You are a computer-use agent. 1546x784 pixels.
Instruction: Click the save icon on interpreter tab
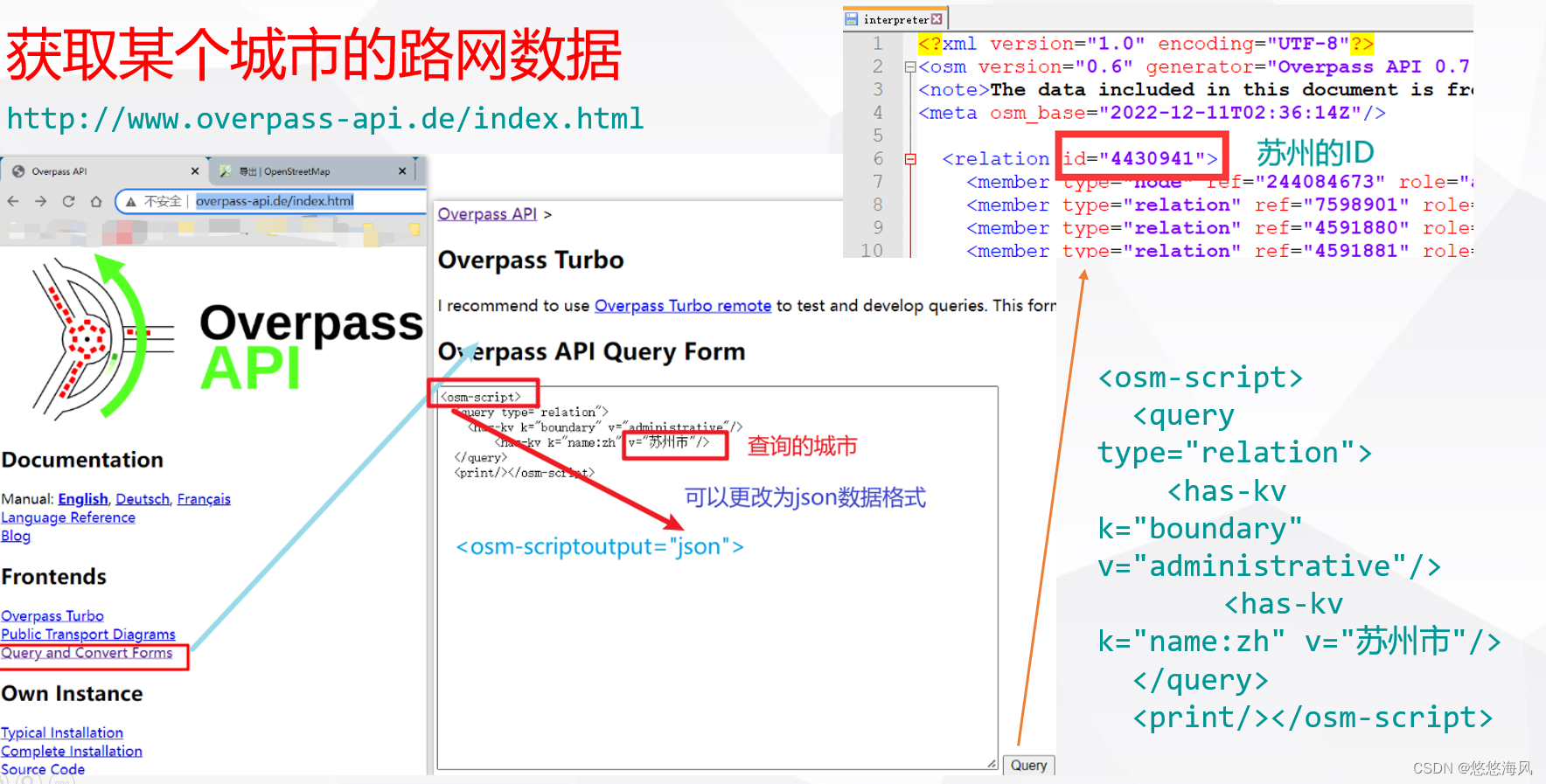coord(852,19)
